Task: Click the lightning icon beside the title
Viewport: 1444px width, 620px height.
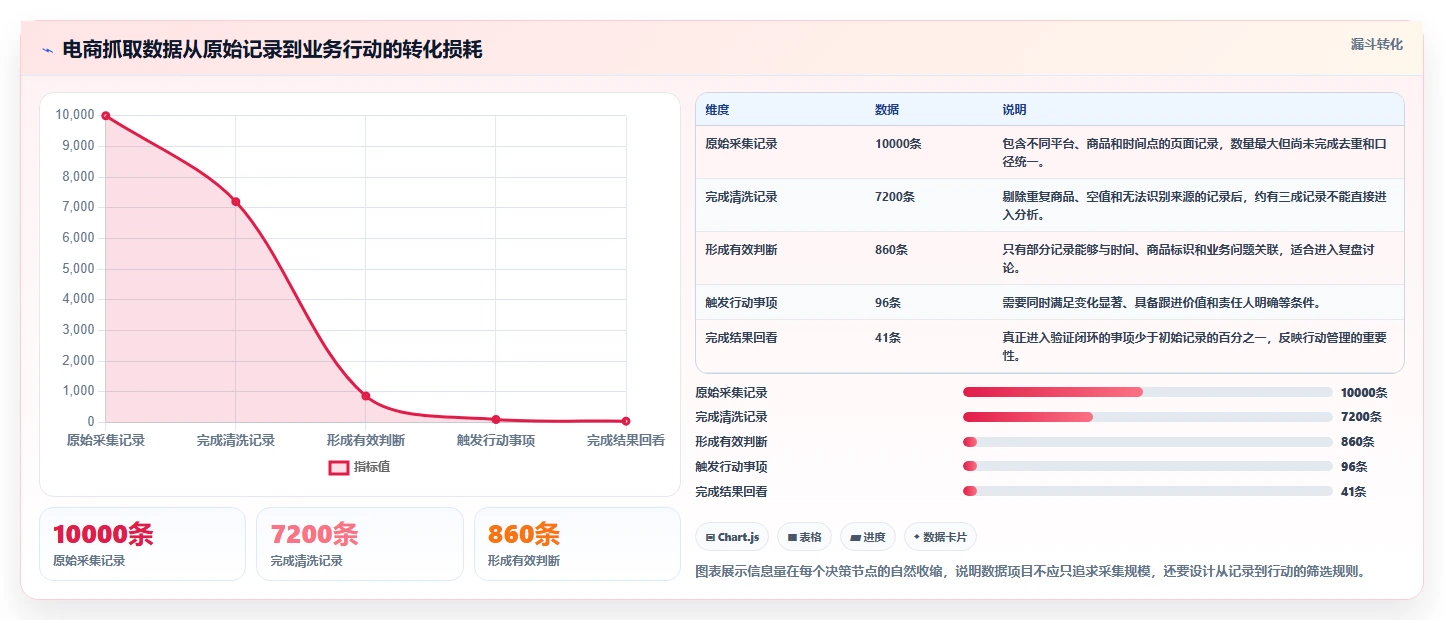Action: [47, 50]
